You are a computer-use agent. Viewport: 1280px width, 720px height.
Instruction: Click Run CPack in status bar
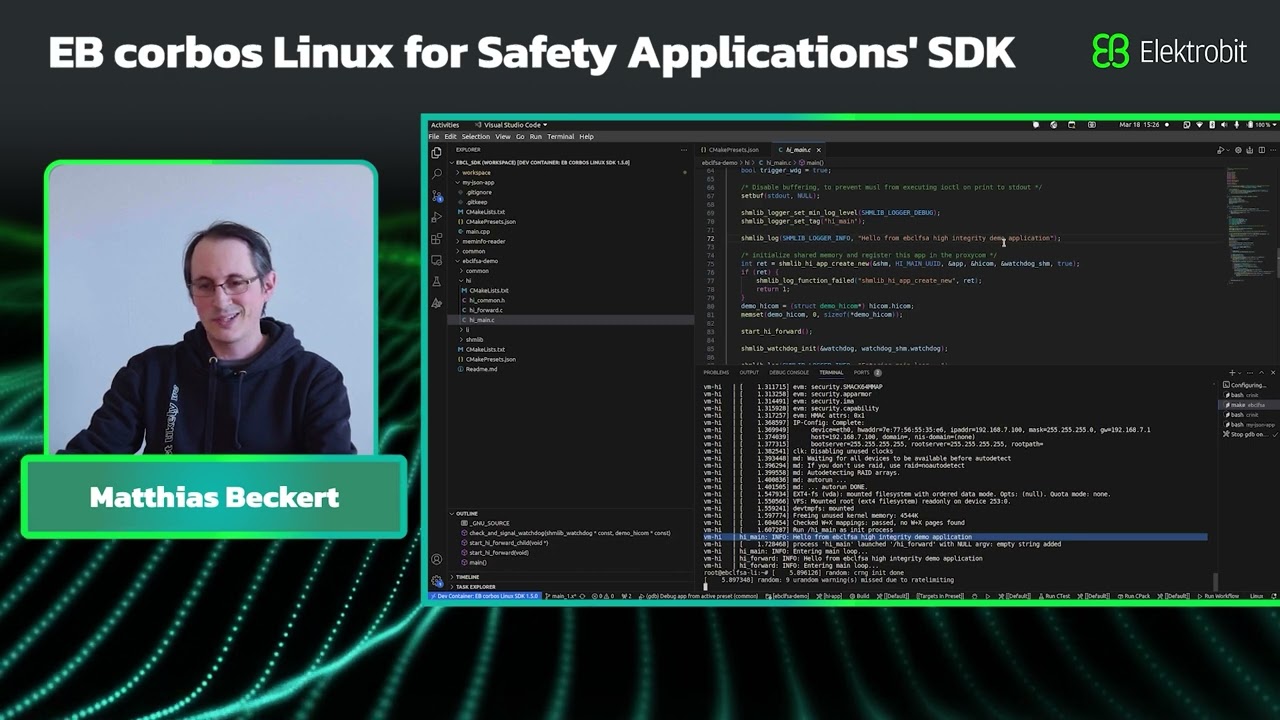(x=1132, y=596)
